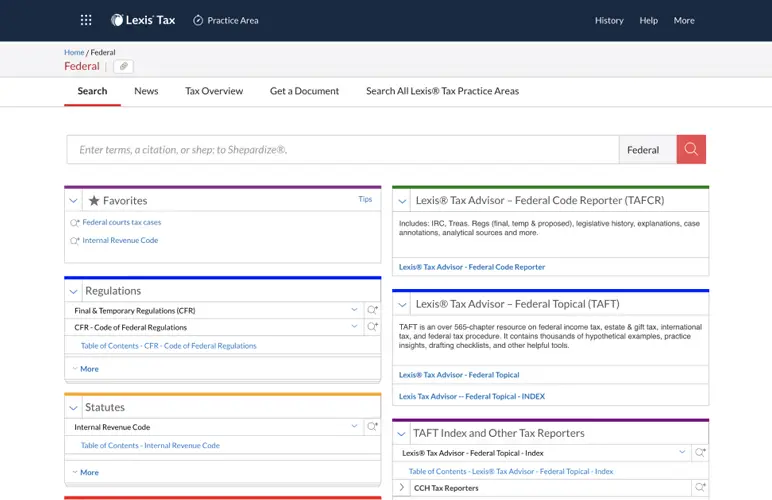
Task: Add CFR - Code of Federal Regulations source icon
Action: tap(372, 327)
